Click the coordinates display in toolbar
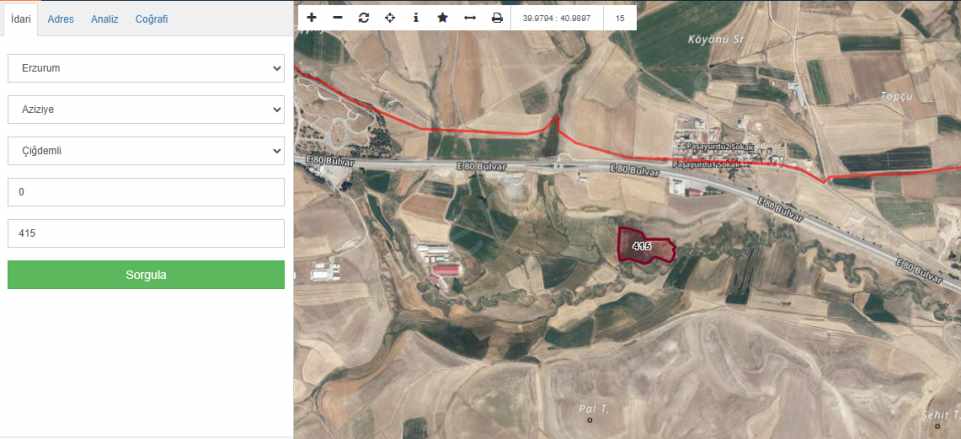The width and height of the screenshot is (961, 439). click(x=557, y=18)
